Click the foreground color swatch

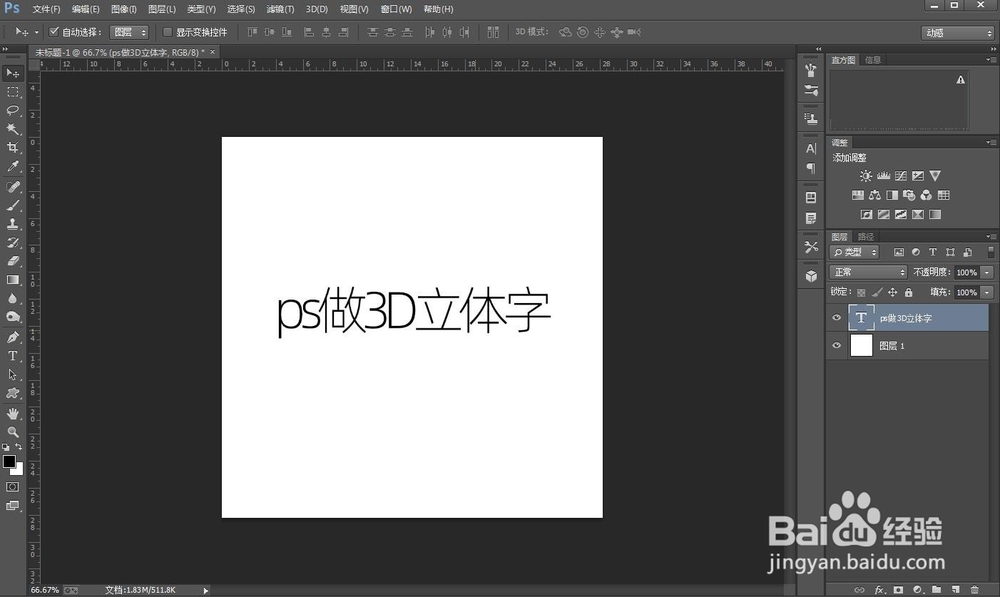coord(10,462)
